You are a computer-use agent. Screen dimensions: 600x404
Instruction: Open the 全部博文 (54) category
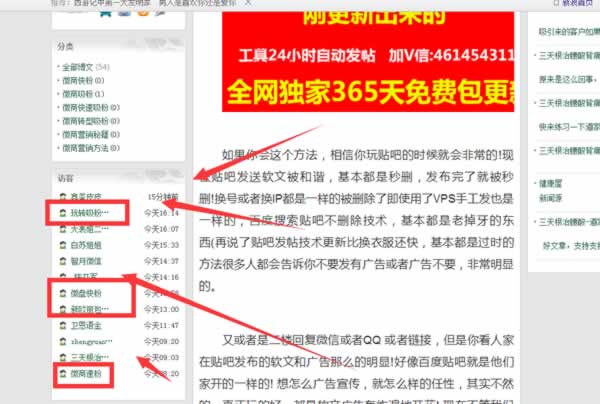pyautogui.click(x=86, y=67)
